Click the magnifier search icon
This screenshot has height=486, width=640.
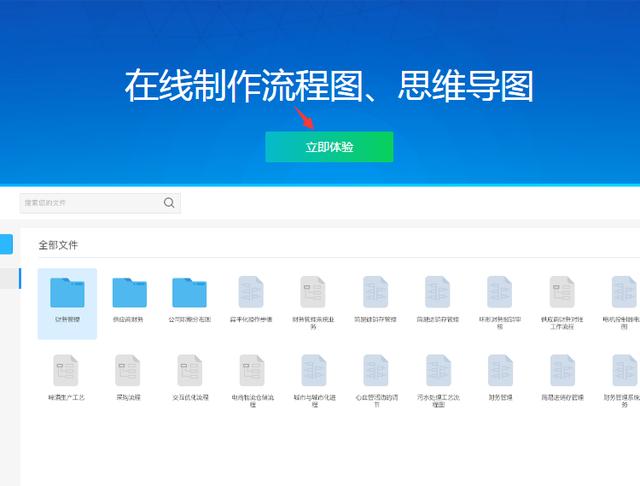pyautogui.click(x=170, y=203)
